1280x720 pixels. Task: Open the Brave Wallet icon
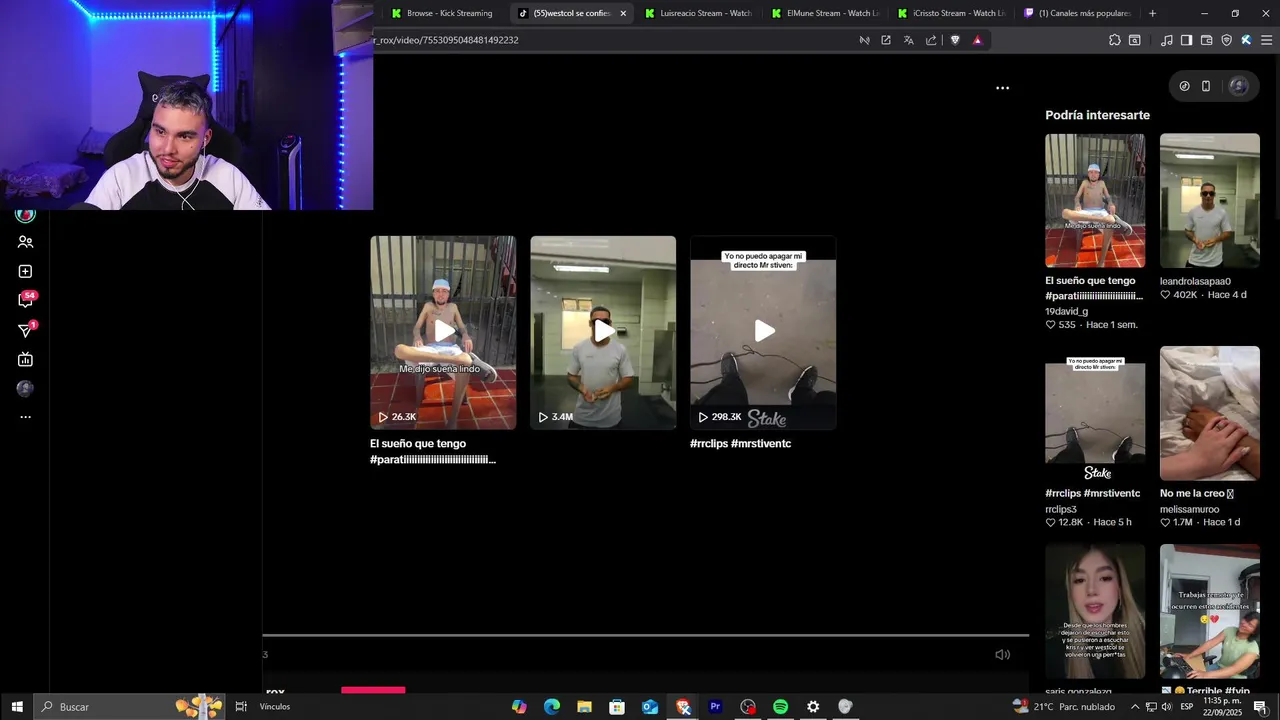pos(1206,40)
